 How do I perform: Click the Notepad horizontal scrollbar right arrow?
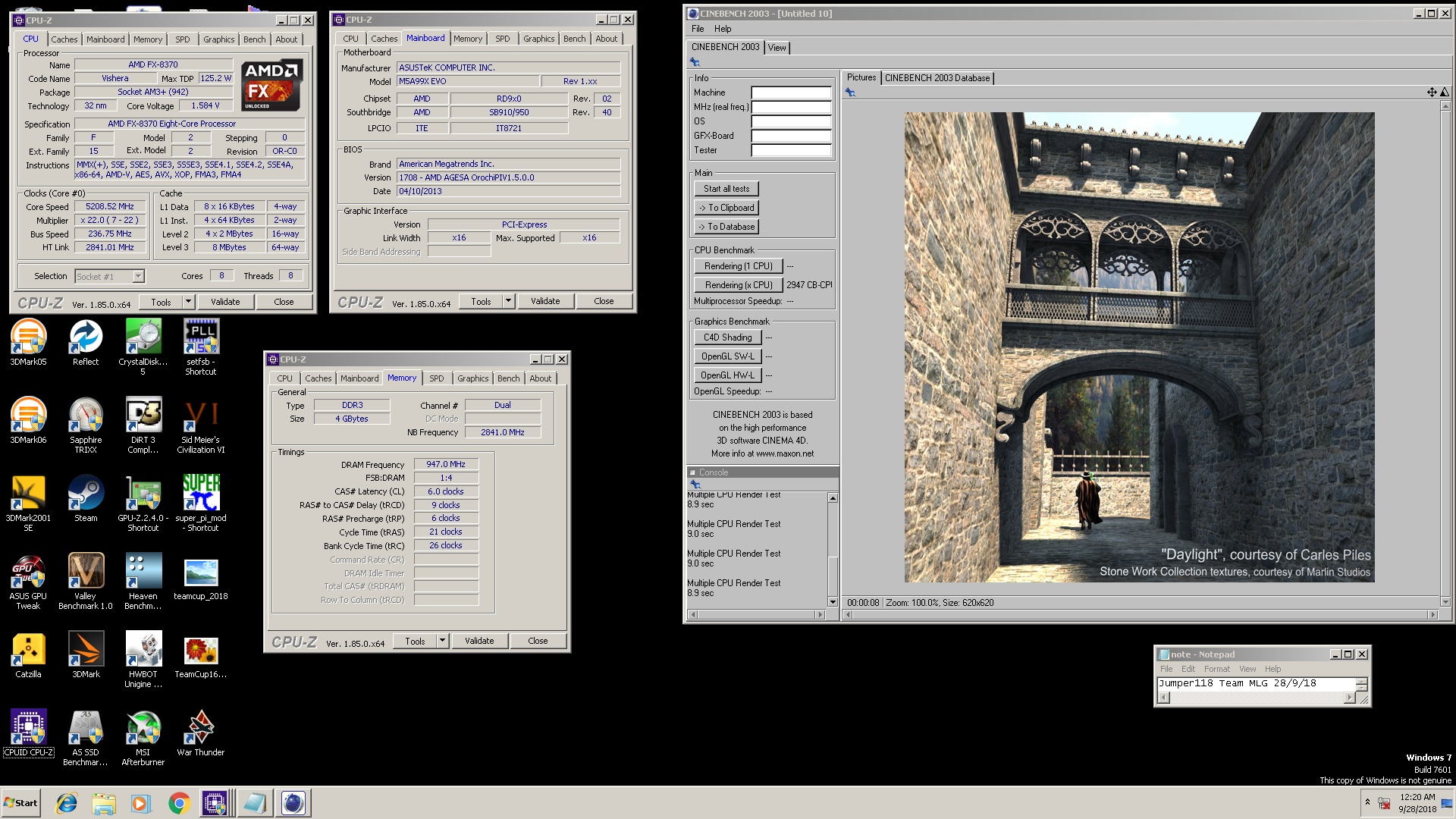point(1349,698)
